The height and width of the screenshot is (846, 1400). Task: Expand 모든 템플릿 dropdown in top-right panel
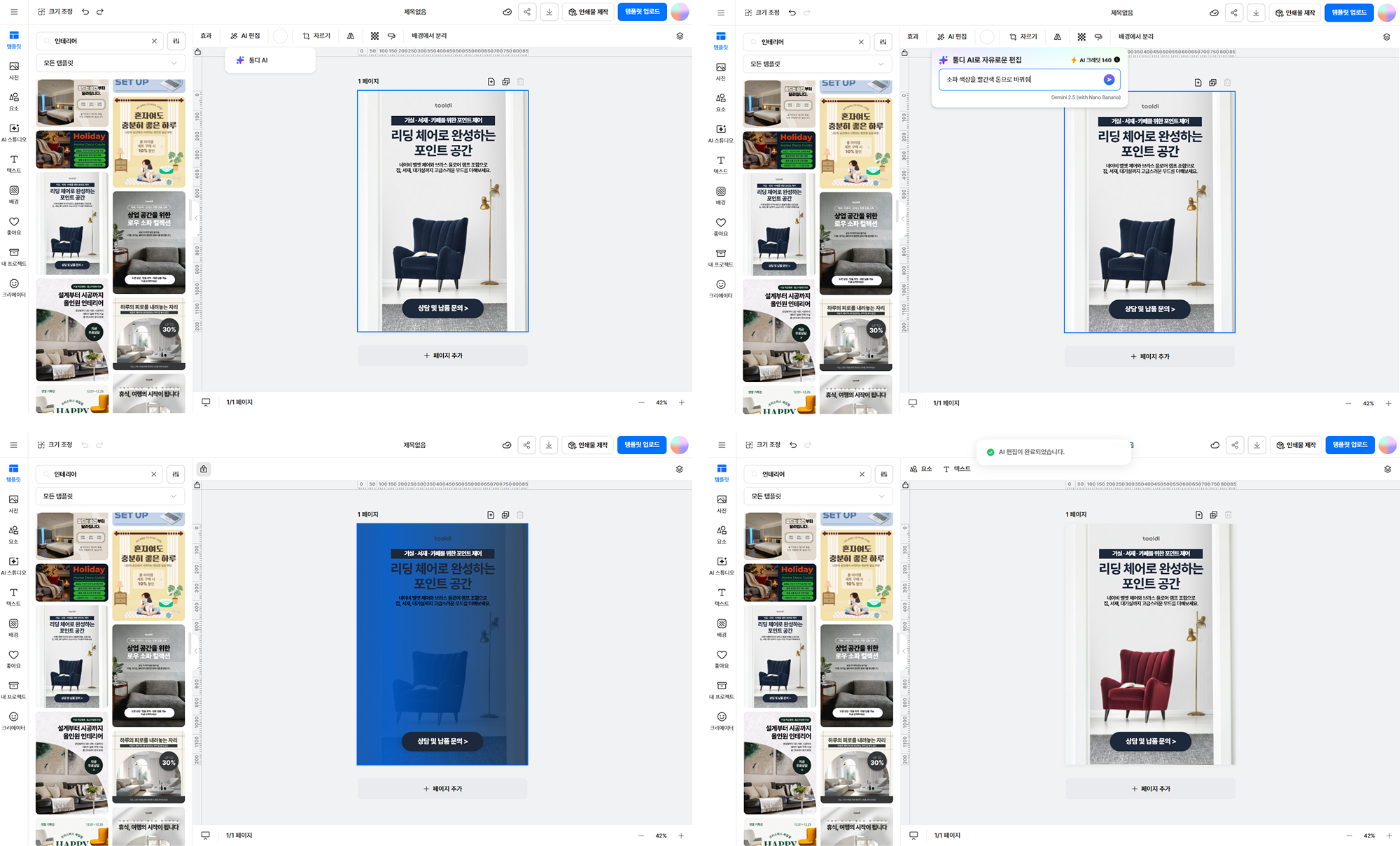[817, 64]
